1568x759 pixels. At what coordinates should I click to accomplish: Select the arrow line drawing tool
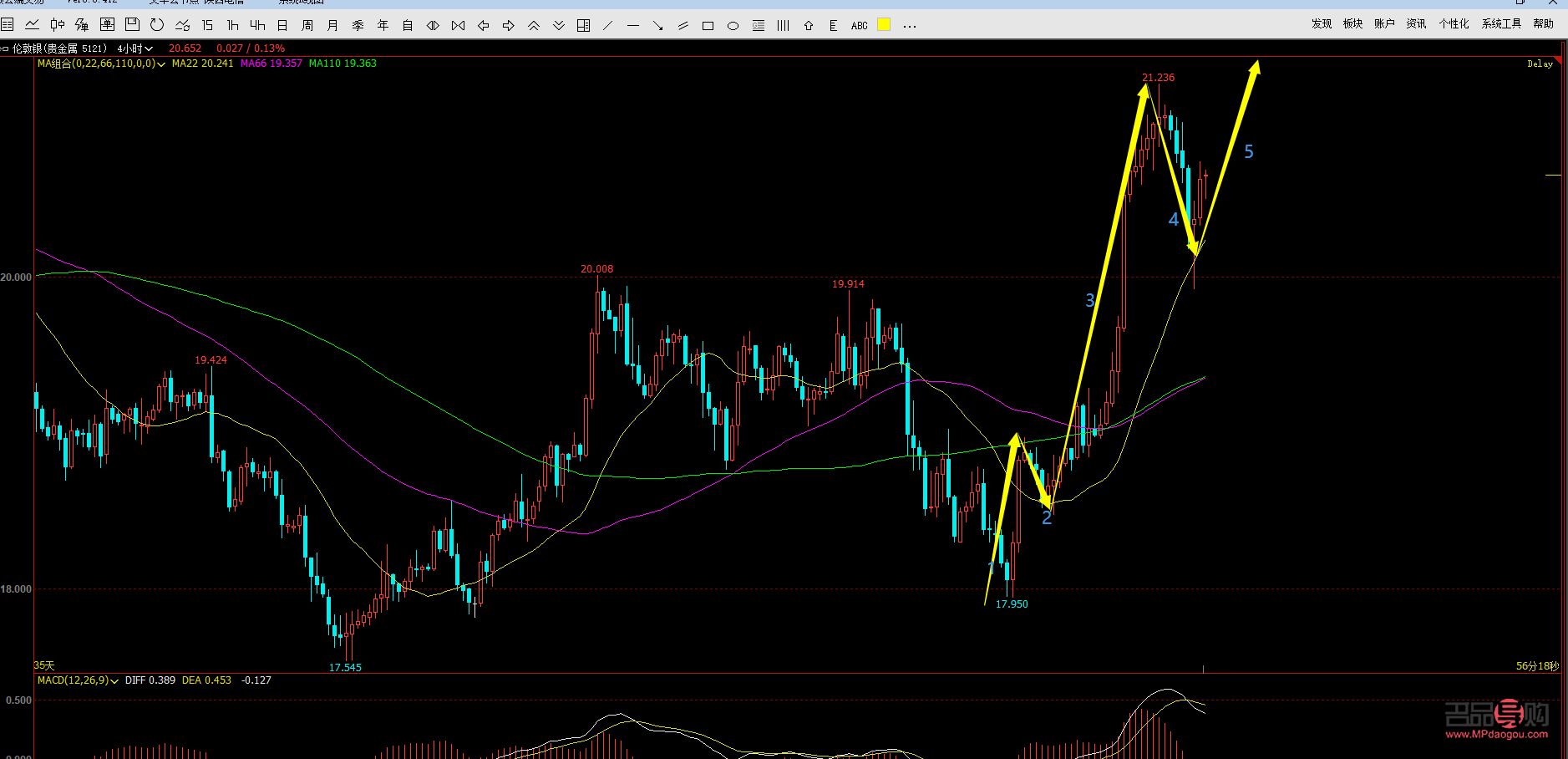(658, 25)
